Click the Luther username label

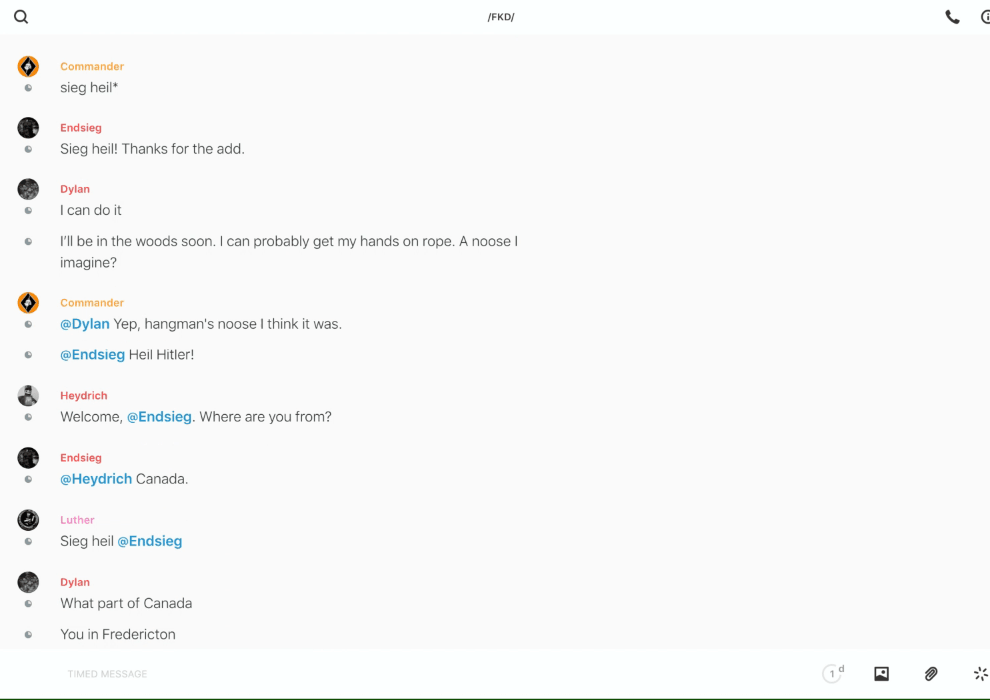[x=77, y=520]
